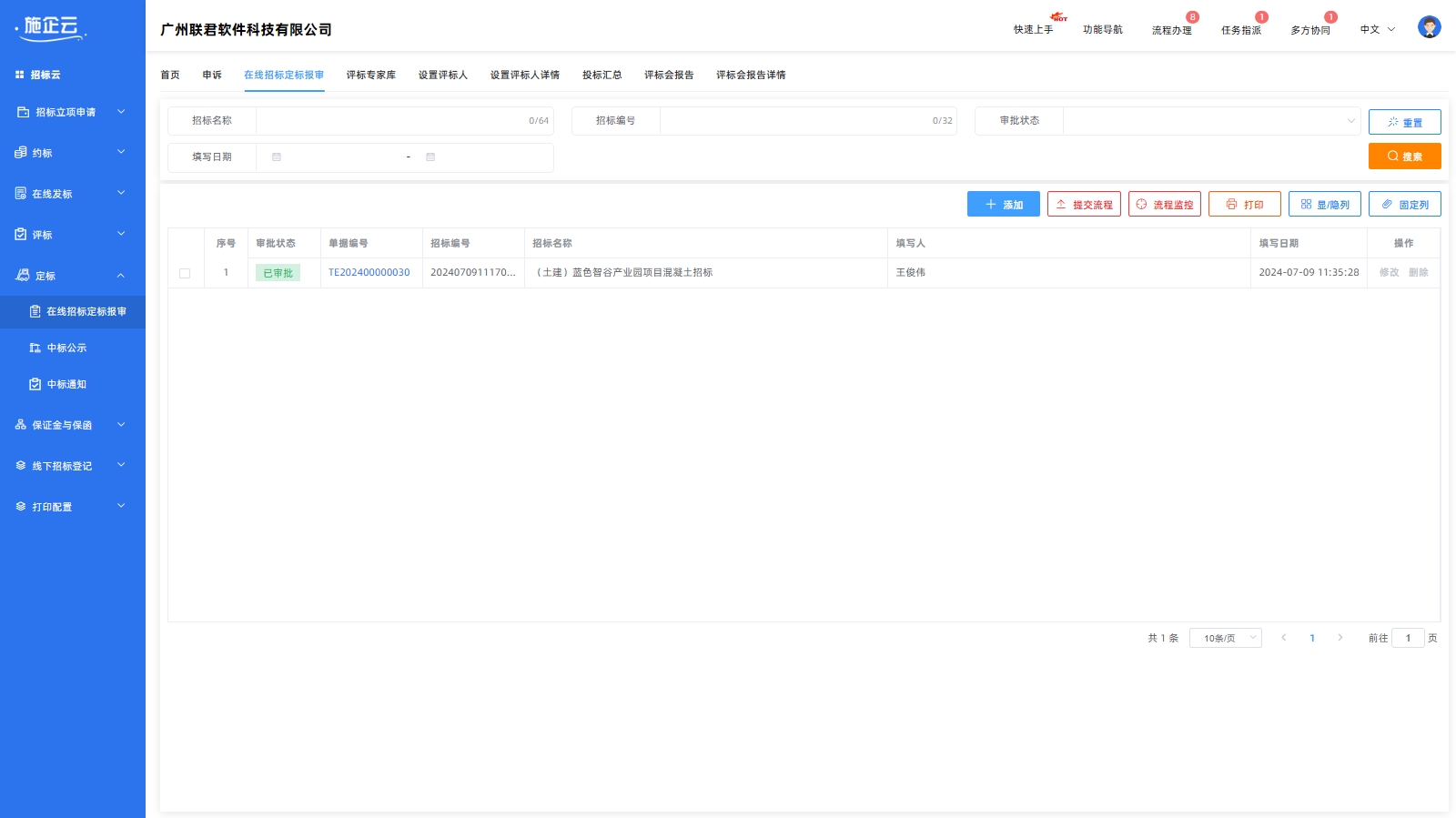Click the 保证金与保函 sidebar icon
The height and width of the screenshot is (818, 1456).
click(21, 425)
